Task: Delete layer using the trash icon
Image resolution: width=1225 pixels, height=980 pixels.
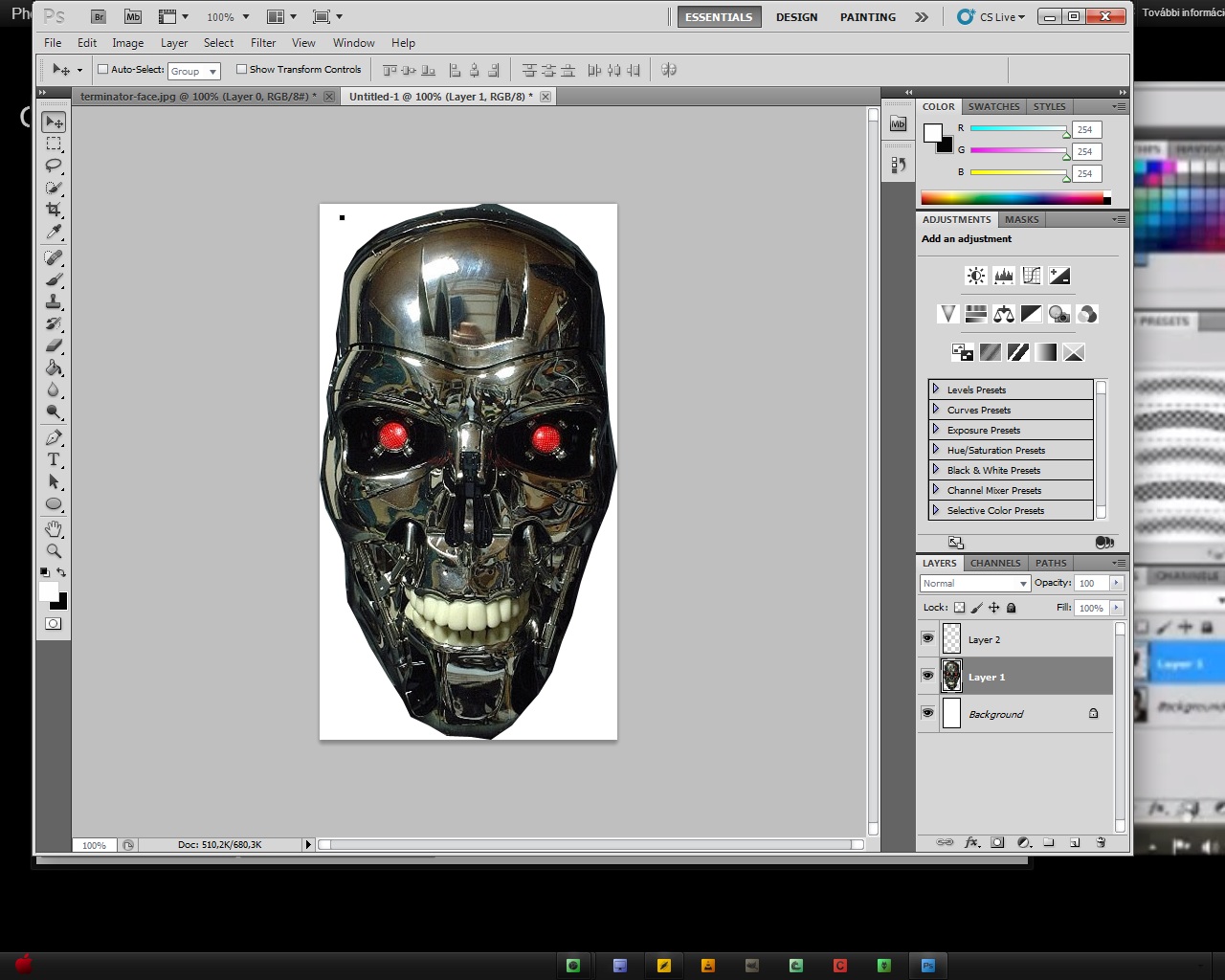Action: (1101, 843)
